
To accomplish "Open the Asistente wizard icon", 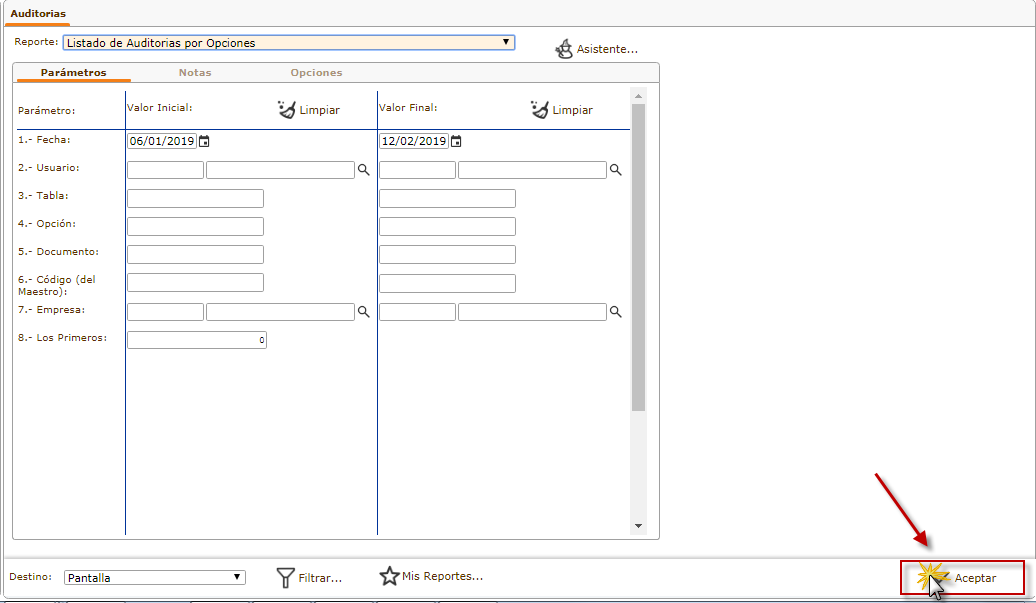I will tap(565, 49).
